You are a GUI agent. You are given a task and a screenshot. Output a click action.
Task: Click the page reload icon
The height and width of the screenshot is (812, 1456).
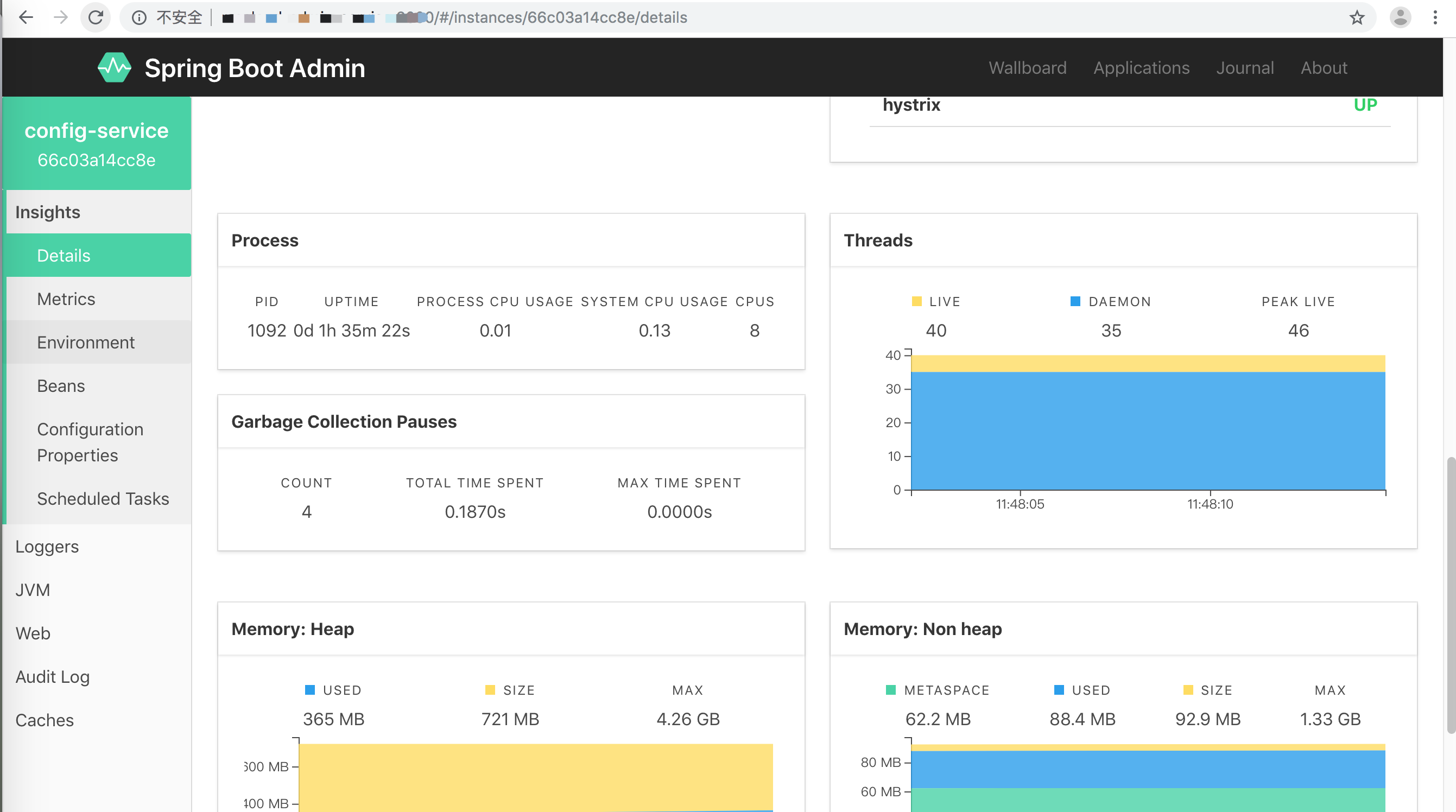pyautogui.click(x=96, y=17)
